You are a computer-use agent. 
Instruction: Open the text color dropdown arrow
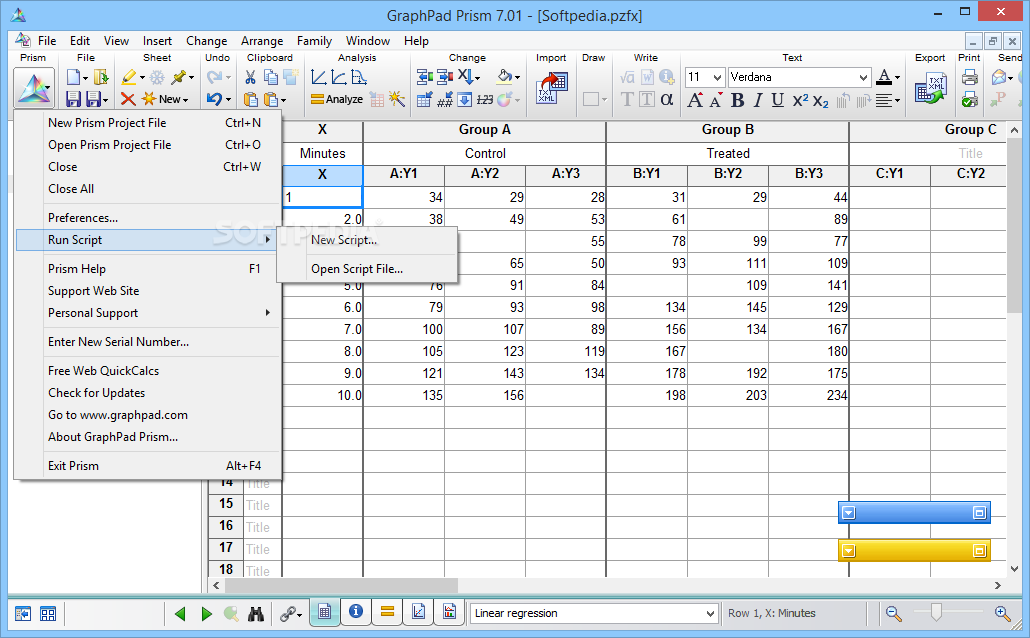(897, 78)
